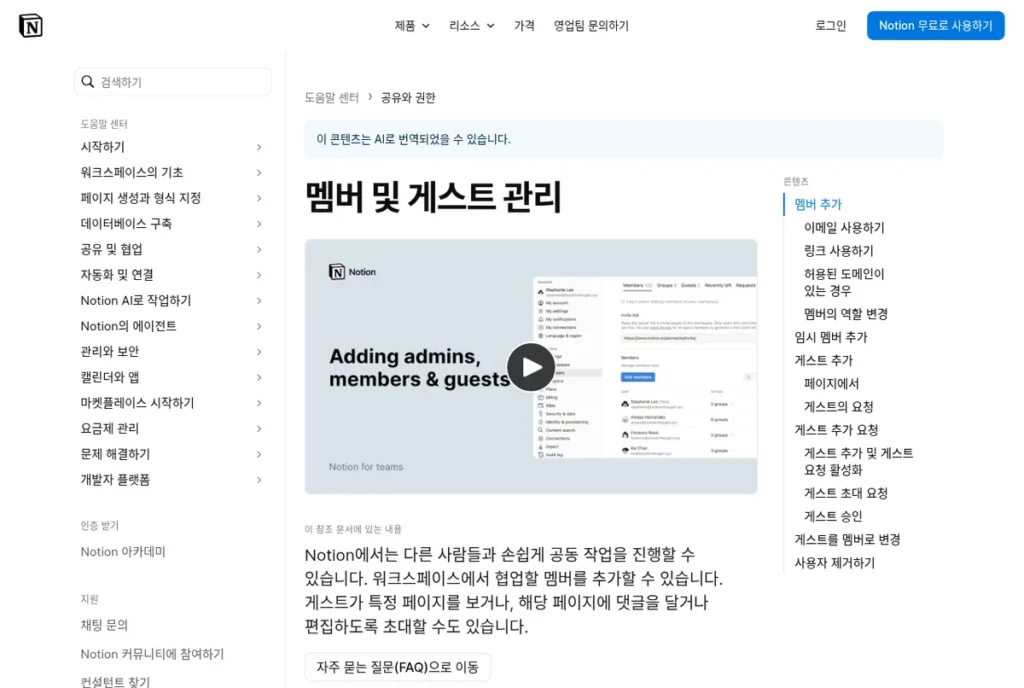The image size is (1024, 688).
Task: Jump to 게스트 승인 section
Action: 833,516
